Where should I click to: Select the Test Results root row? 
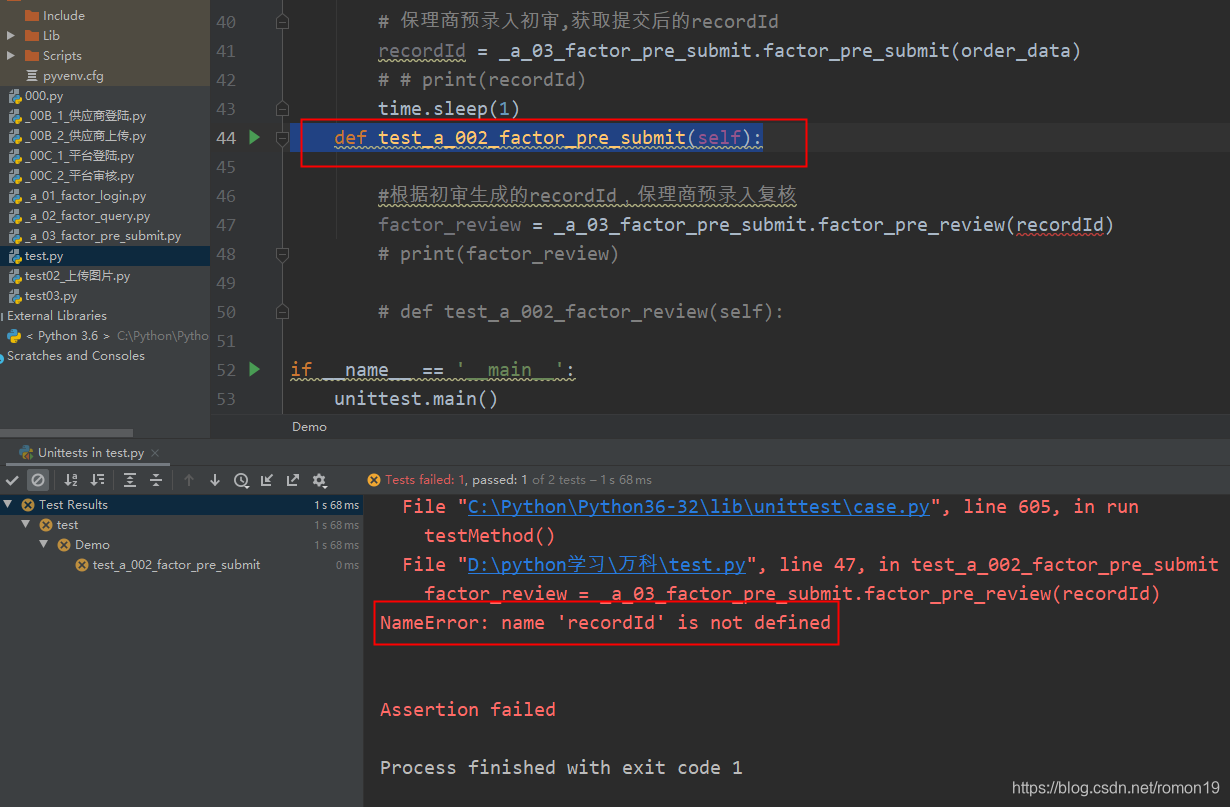pyautogui.click(x=181, y=505)
